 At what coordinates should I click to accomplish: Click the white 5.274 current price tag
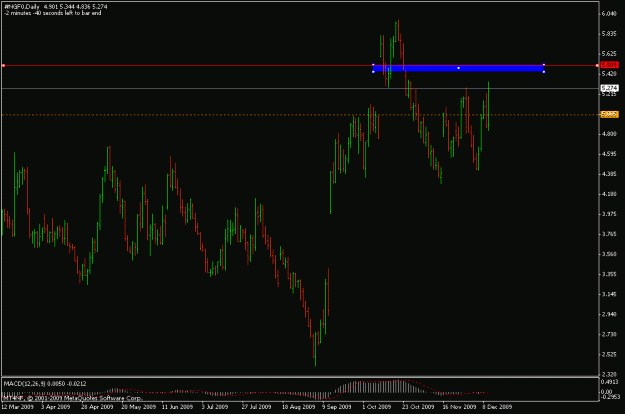[609, 88]
